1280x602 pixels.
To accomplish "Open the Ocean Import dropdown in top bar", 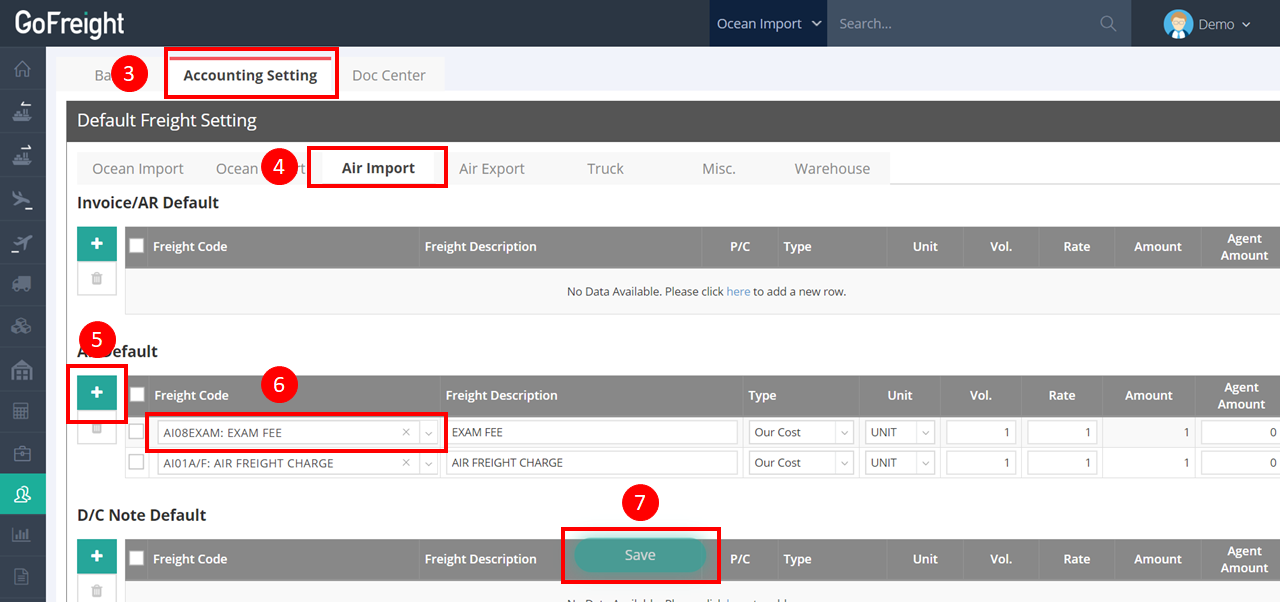I will point(768,23).
